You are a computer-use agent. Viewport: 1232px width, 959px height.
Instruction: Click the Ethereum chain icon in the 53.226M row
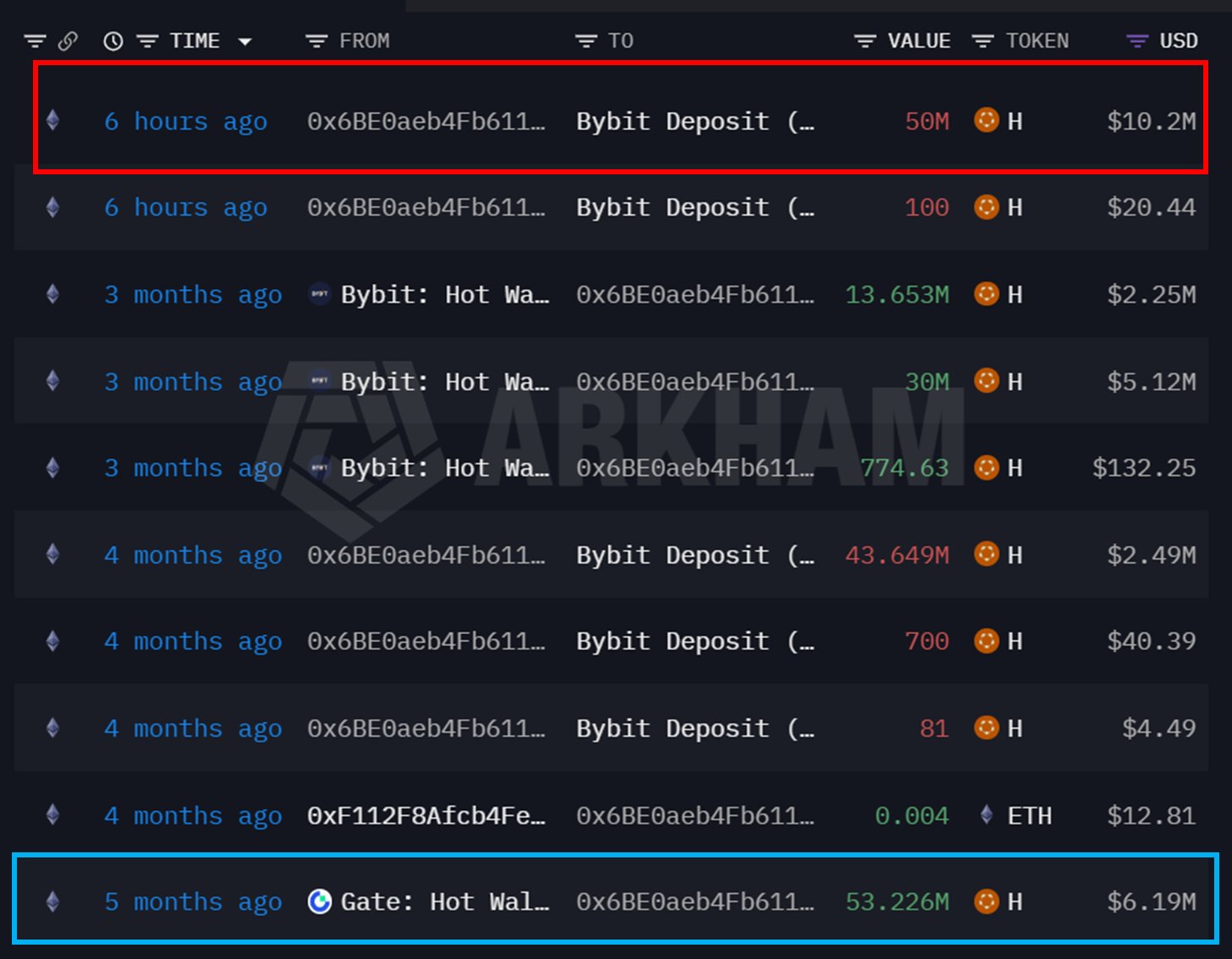(52, 901)
